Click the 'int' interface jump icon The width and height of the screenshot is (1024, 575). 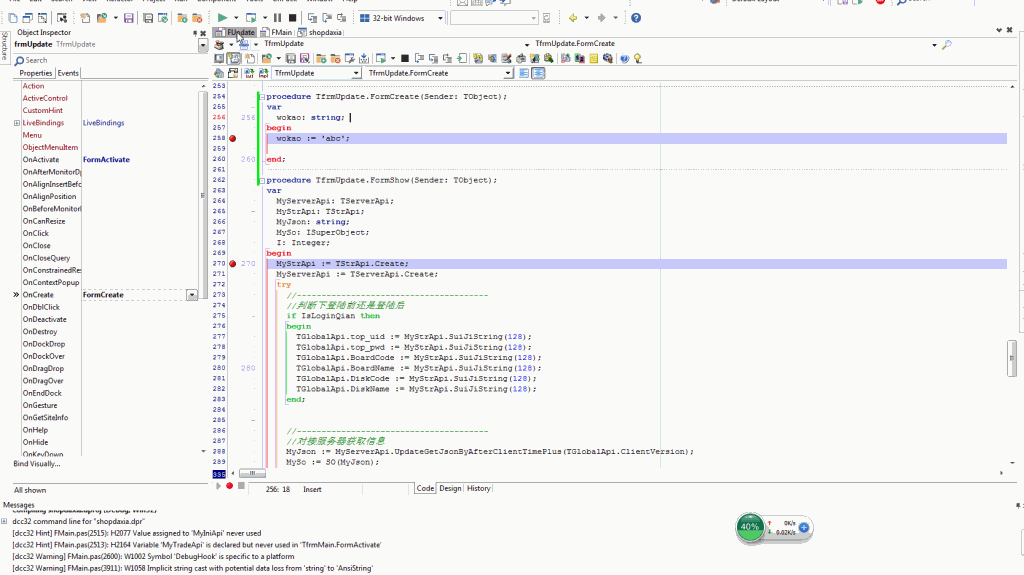pos(249,73)
